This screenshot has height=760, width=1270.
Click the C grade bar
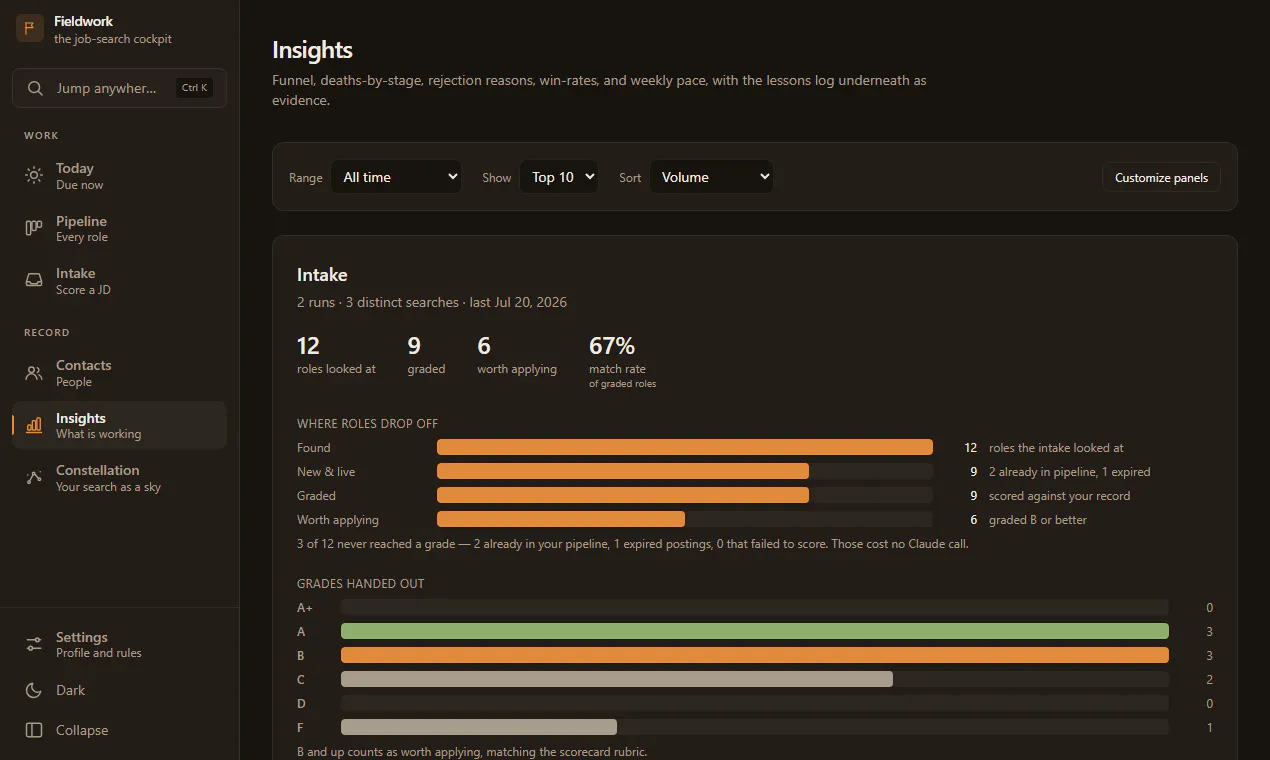click(x=617, y=679)
